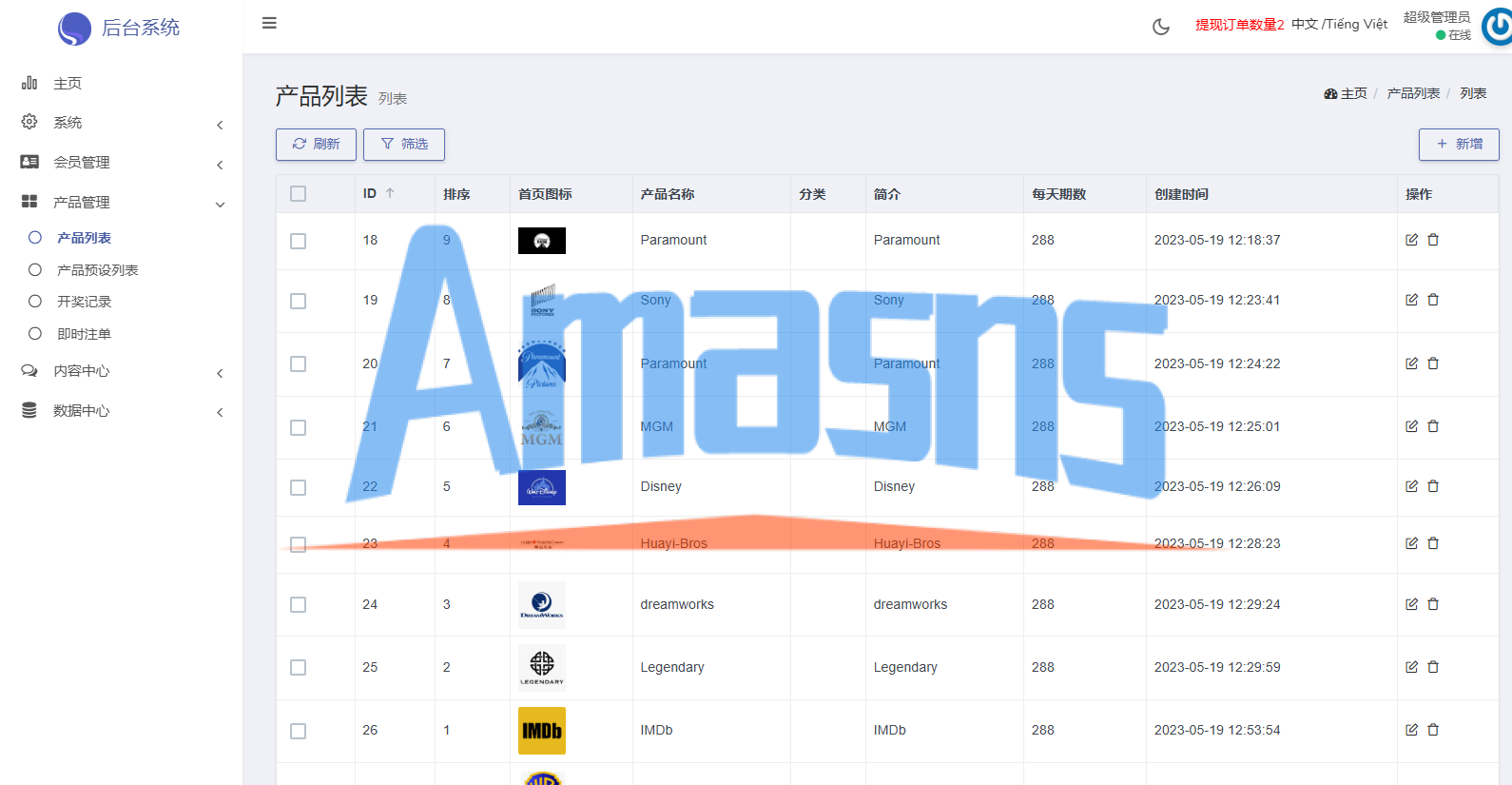Viewport: 1512px width, 785px height.
Task: Edit the Legendary product row
Action: [x=1412, y=667]
